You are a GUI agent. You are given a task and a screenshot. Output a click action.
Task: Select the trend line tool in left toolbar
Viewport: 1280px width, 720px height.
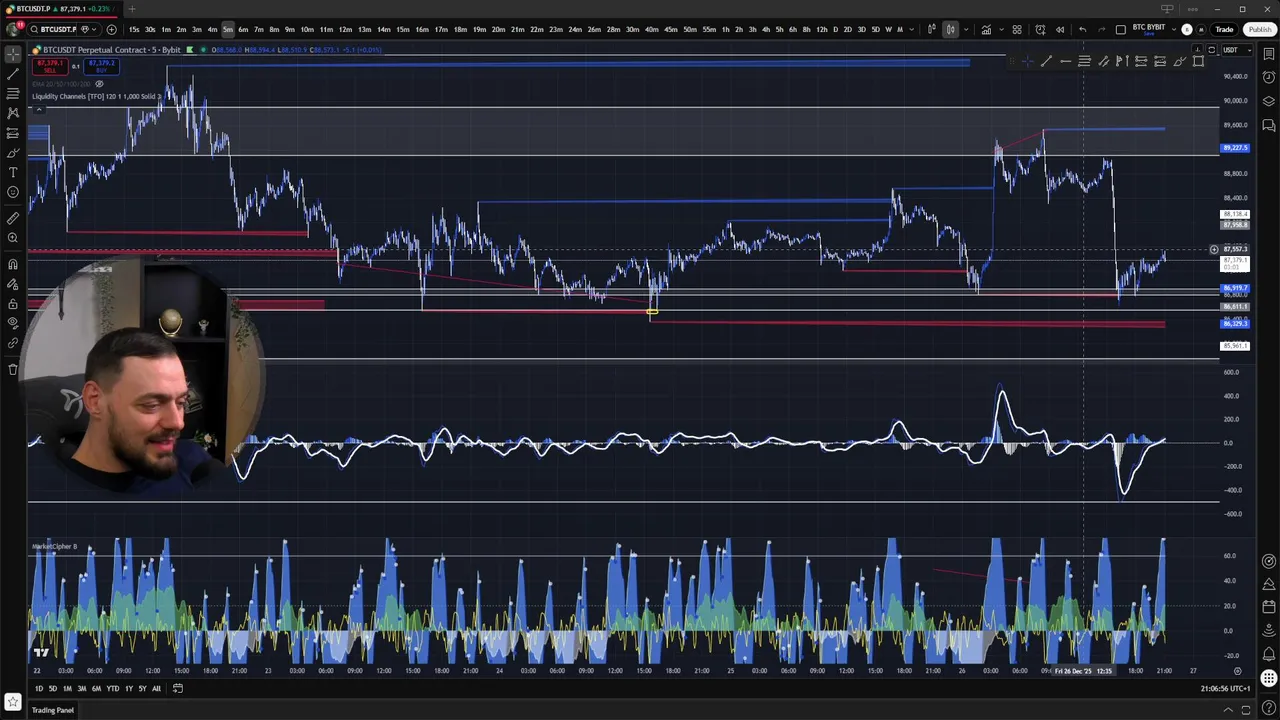pos(13,74)
